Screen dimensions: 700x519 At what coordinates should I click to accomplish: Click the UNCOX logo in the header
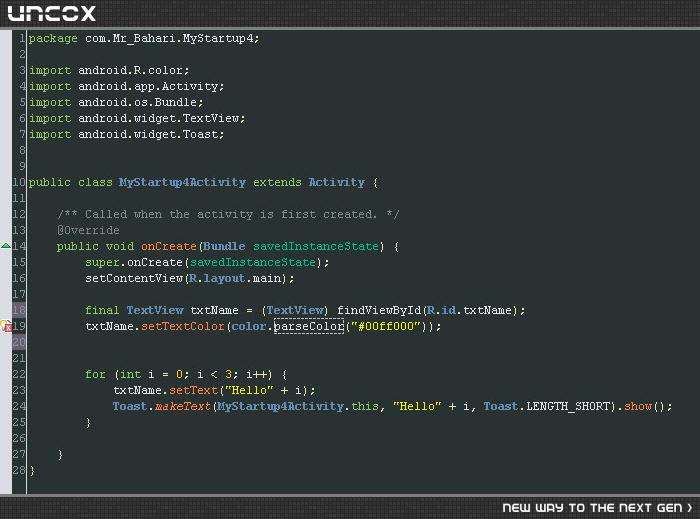pos(52,13)
